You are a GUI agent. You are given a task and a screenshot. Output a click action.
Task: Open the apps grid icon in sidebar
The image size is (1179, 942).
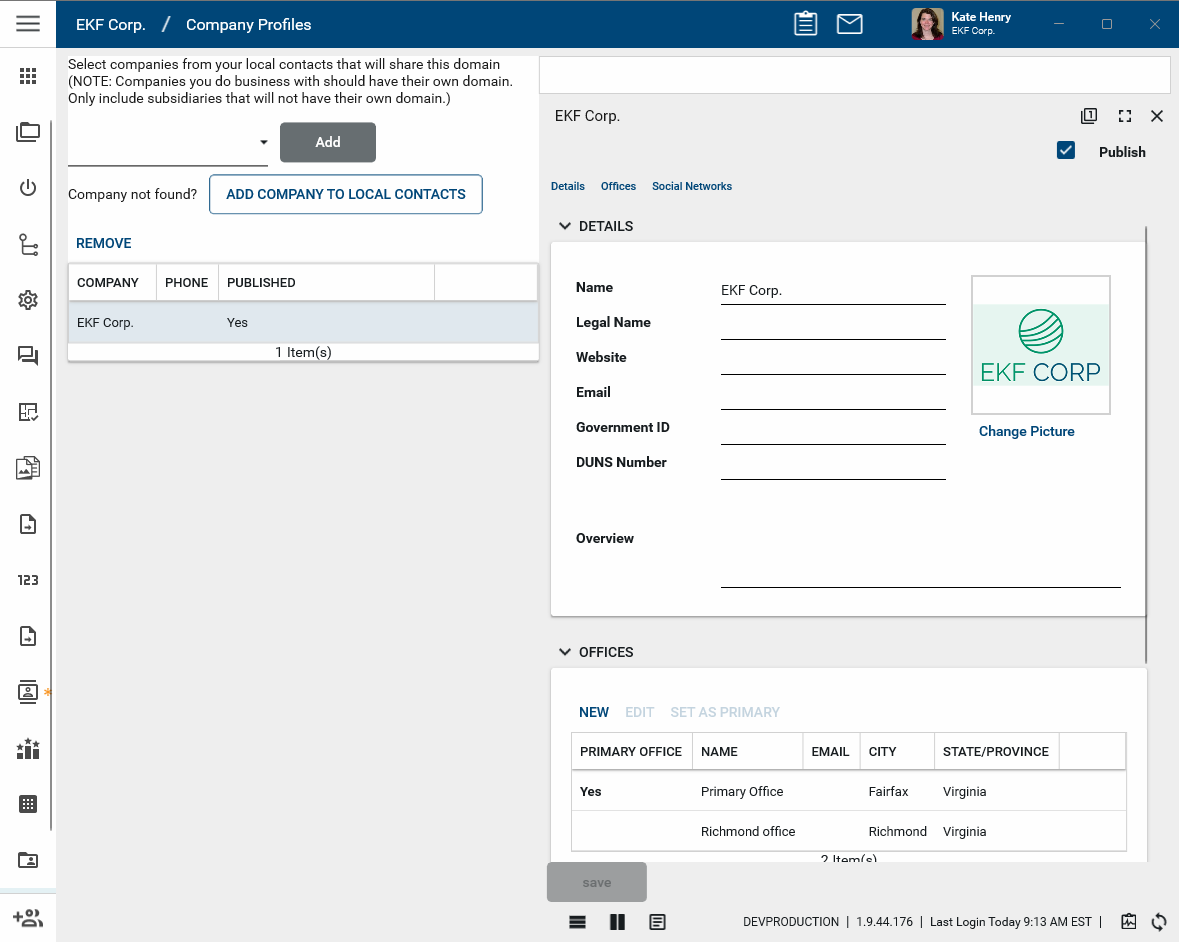(28, 77)
